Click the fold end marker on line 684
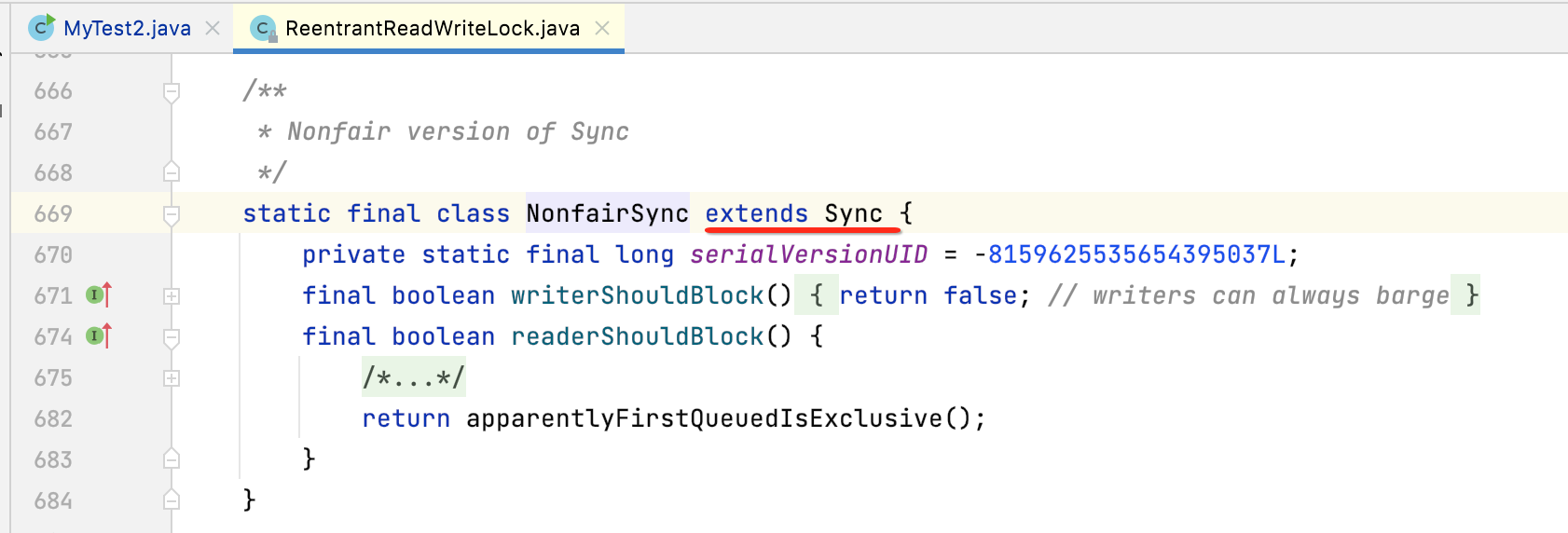This screenshot has height=533, width=1568. point(172,500)
